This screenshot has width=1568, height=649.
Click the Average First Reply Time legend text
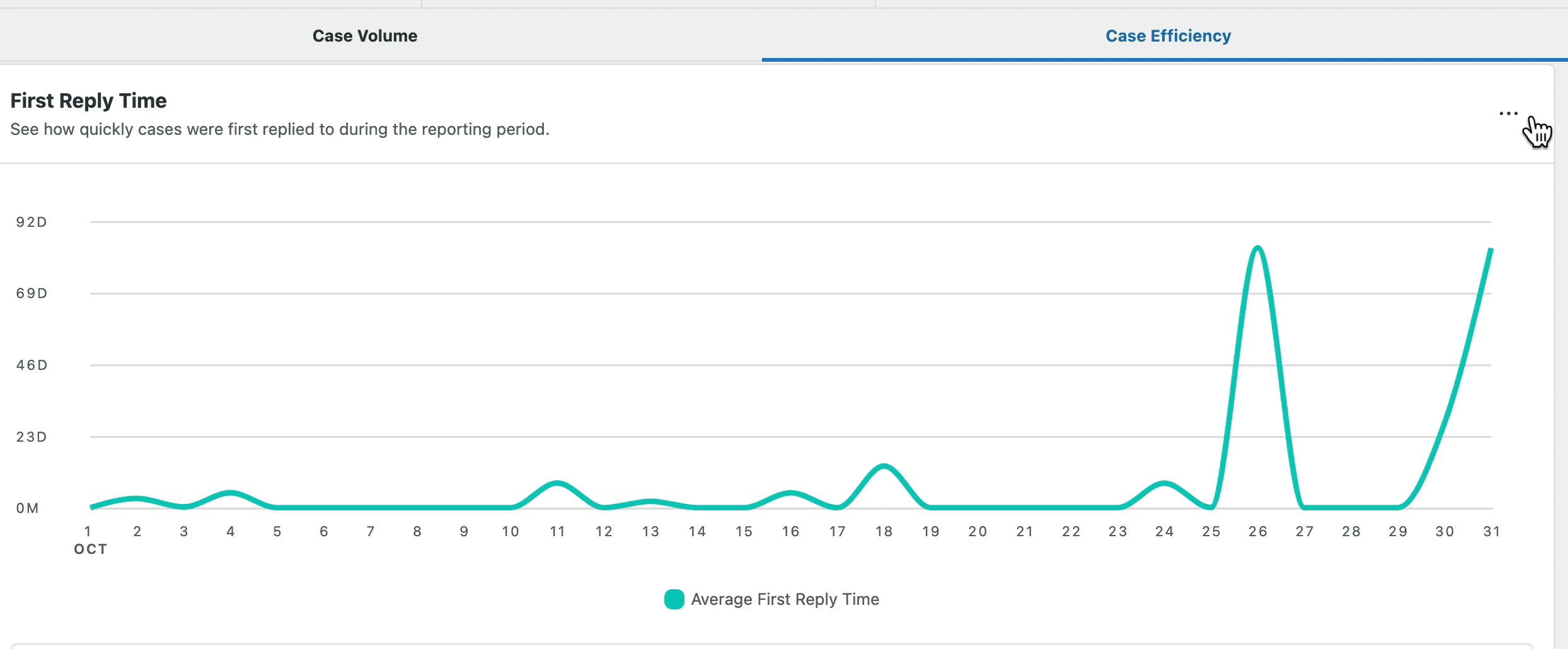tap(785, 599)
